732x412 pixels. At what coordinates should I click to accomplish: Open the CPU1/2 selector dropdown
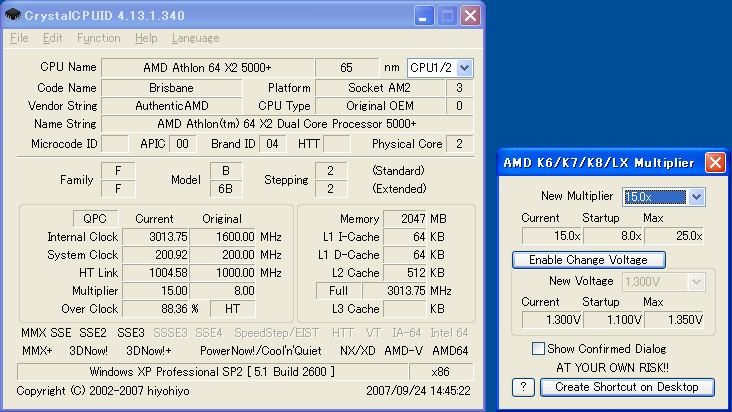pos(440,67)
